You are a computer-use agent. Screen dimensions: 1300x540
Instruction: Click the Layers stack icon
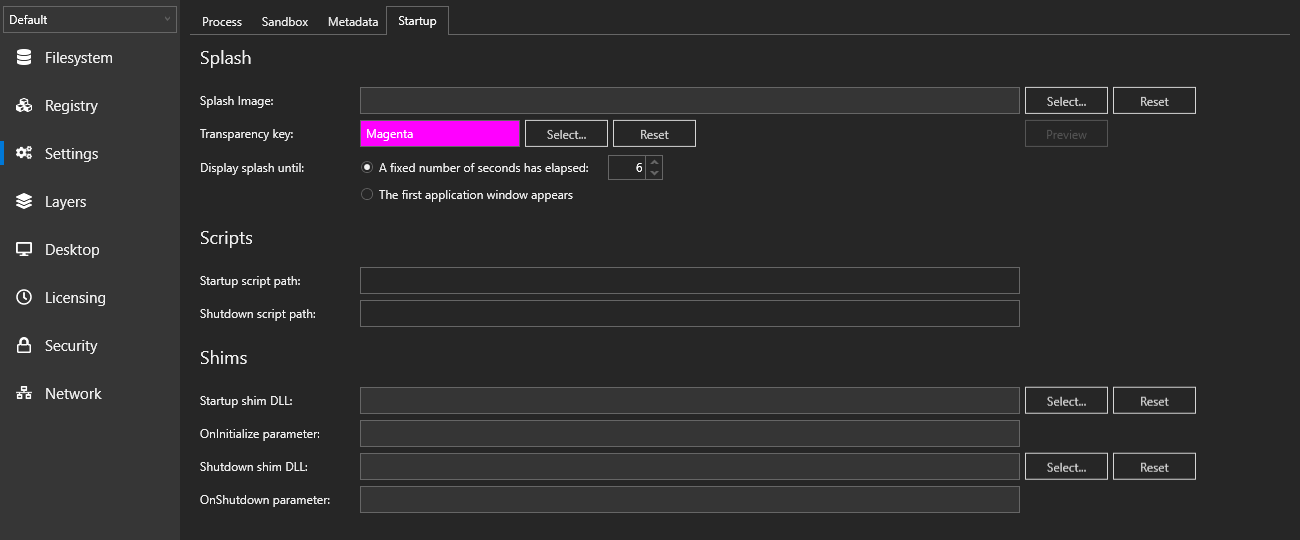pos(24,202)
